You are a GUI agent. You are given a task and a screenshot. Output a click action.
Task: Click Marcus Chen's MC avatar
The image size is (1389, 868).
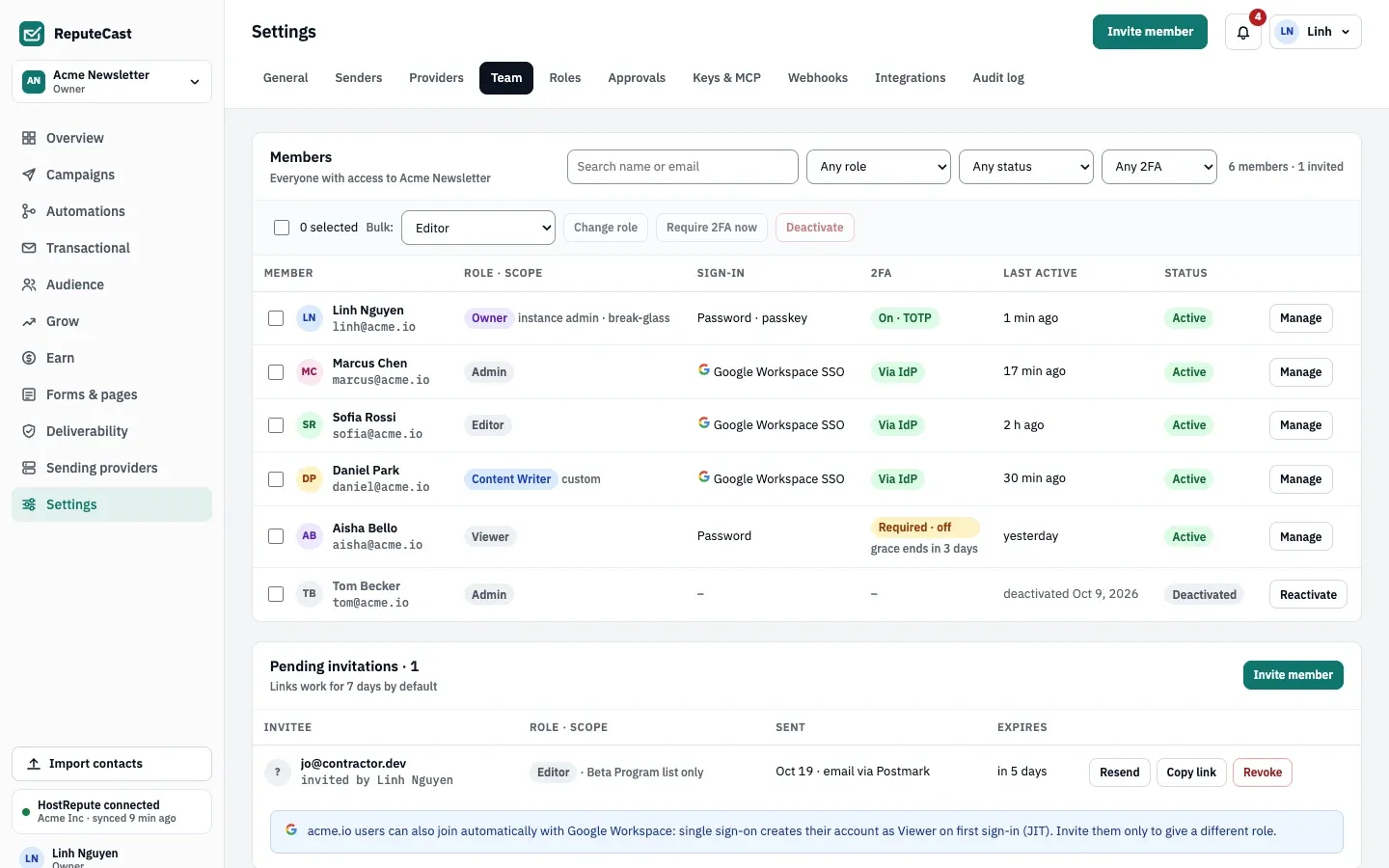tap(309, 371)
